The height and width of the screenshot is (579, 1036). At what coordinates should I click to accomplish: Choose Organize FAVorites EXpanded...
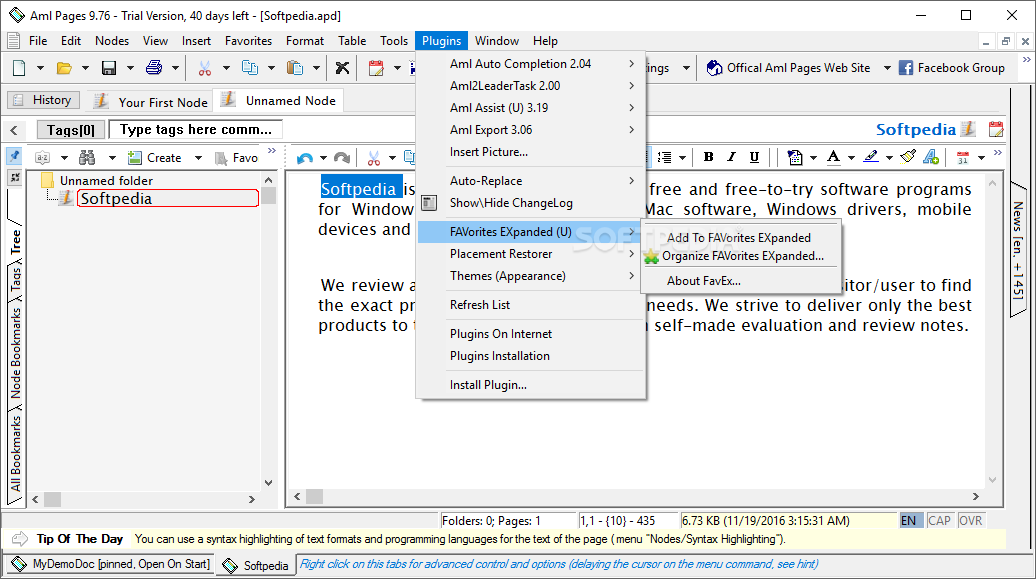click(743, 256)
